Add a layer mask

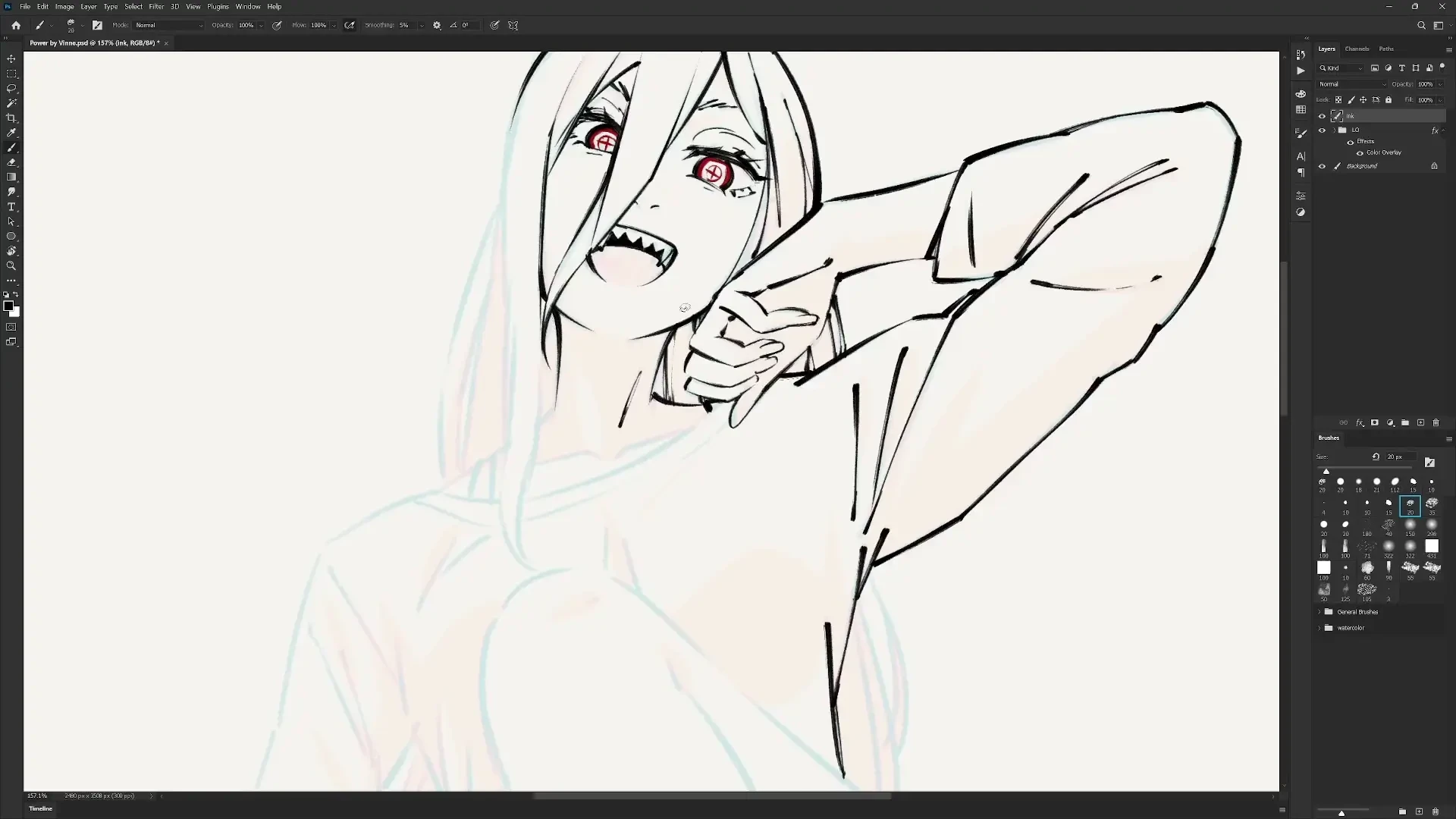[1374, 422]
